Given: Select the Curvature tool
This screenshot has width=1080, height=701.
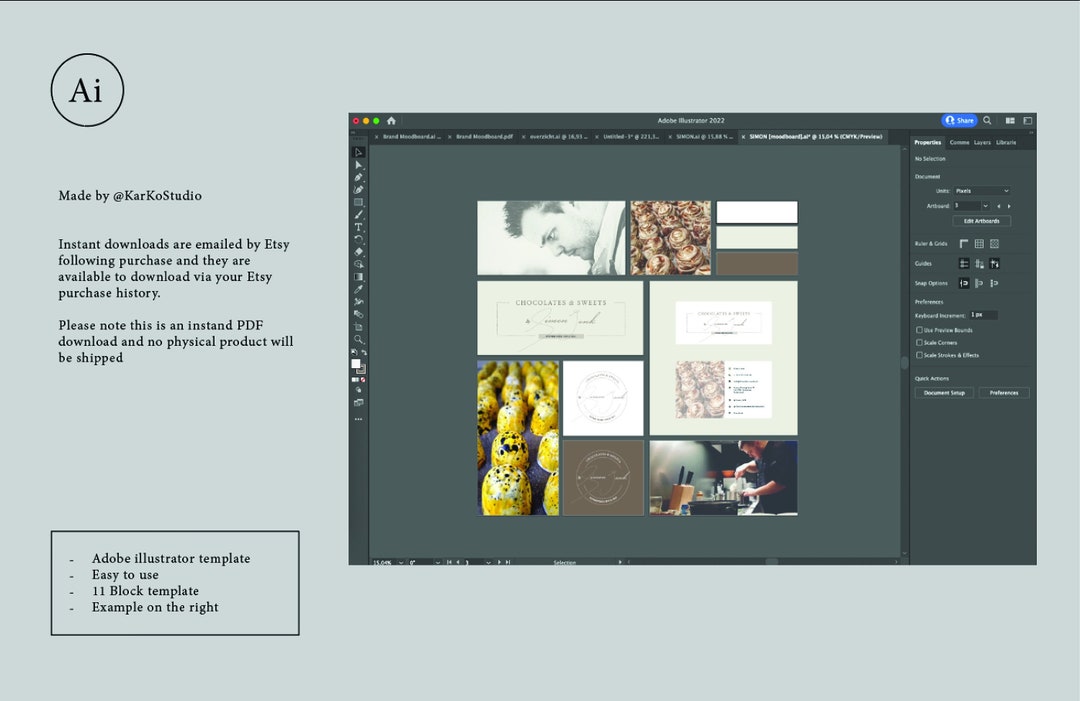Looking at the screenshot, I should [358, 189].
